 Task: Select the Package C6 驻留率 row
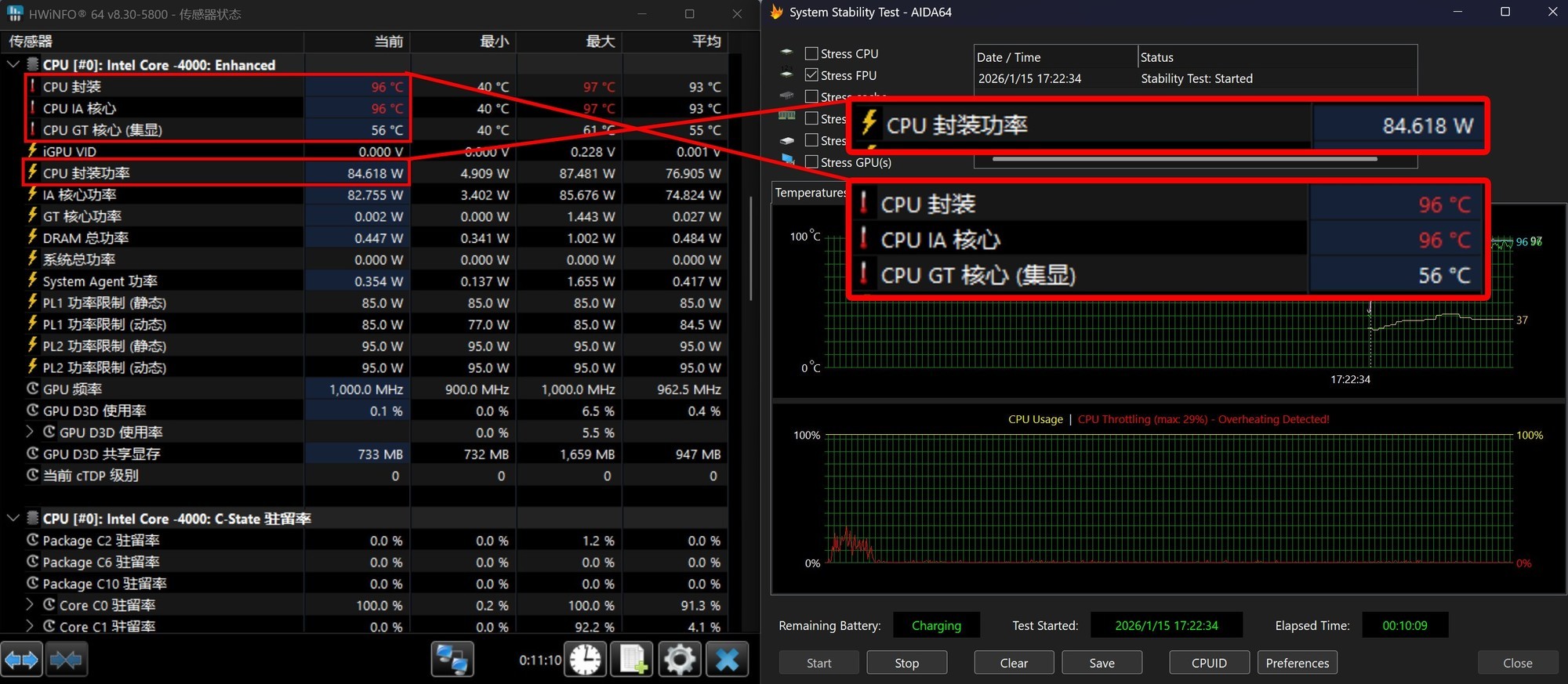[375, 562]
